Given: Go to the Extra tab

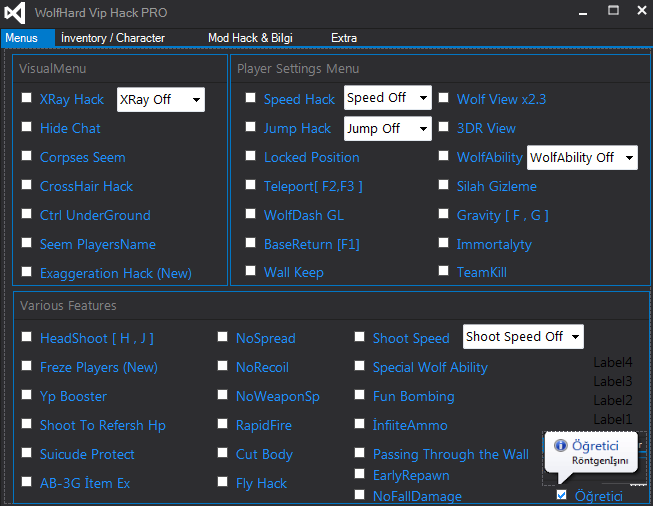Looking at the screenshot, I should coord(344,38).
